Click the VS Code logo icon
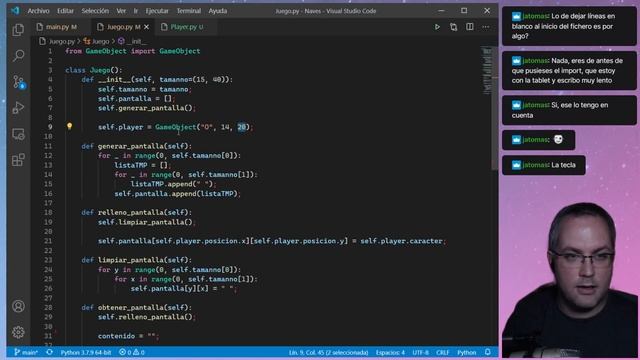 tap(15, 11)
